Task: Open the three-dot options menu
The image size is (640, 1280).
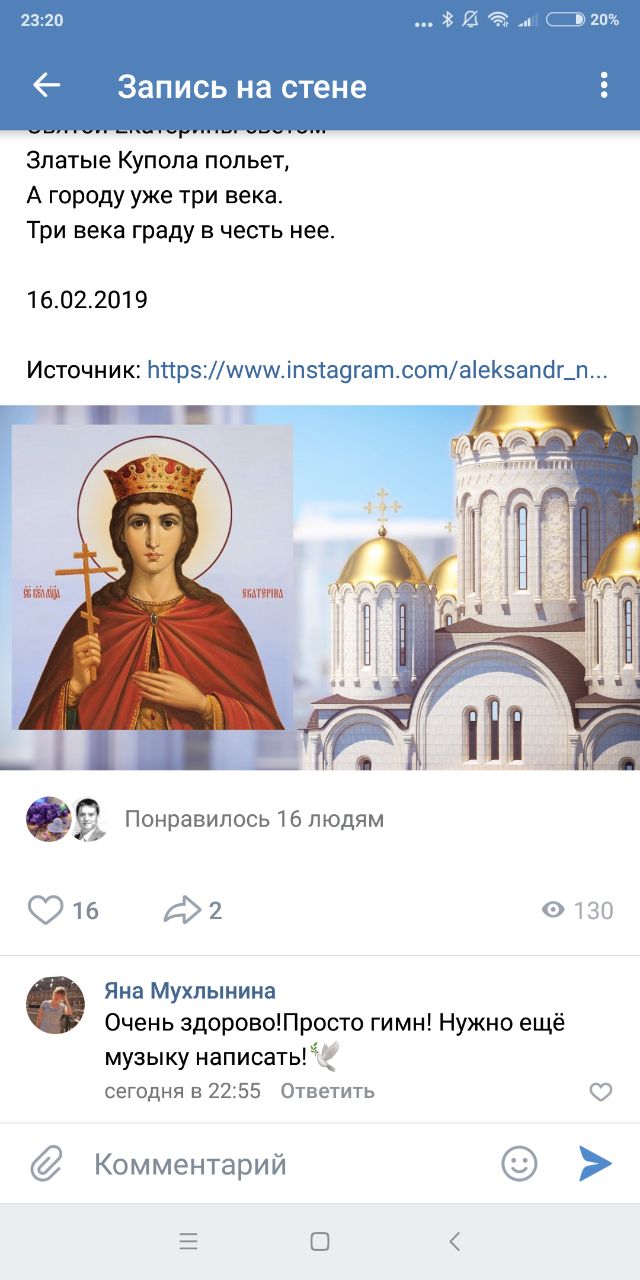Action: (x=603, y=86)
